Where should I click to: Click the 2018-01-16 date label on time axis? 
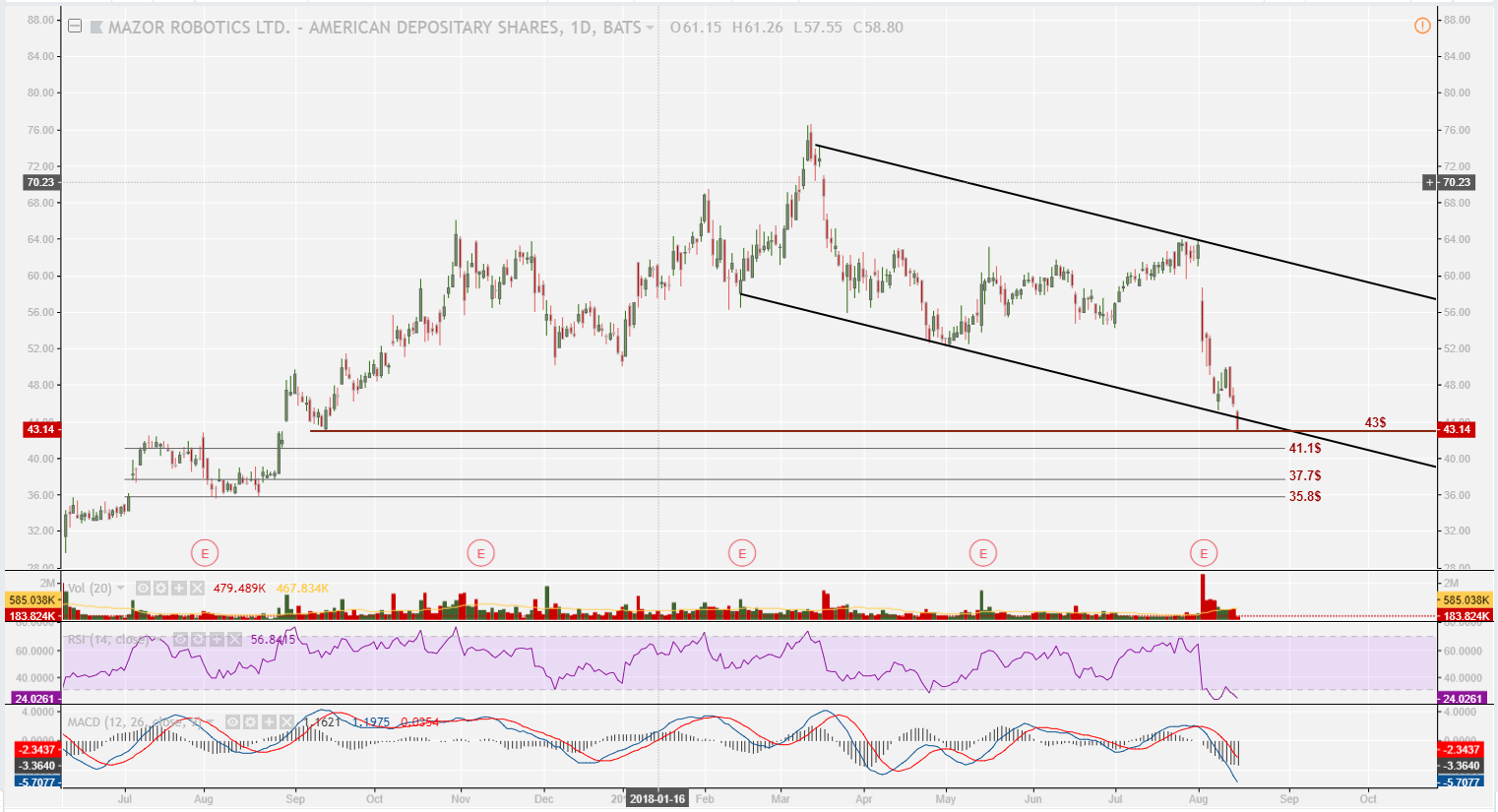point(657,799)
